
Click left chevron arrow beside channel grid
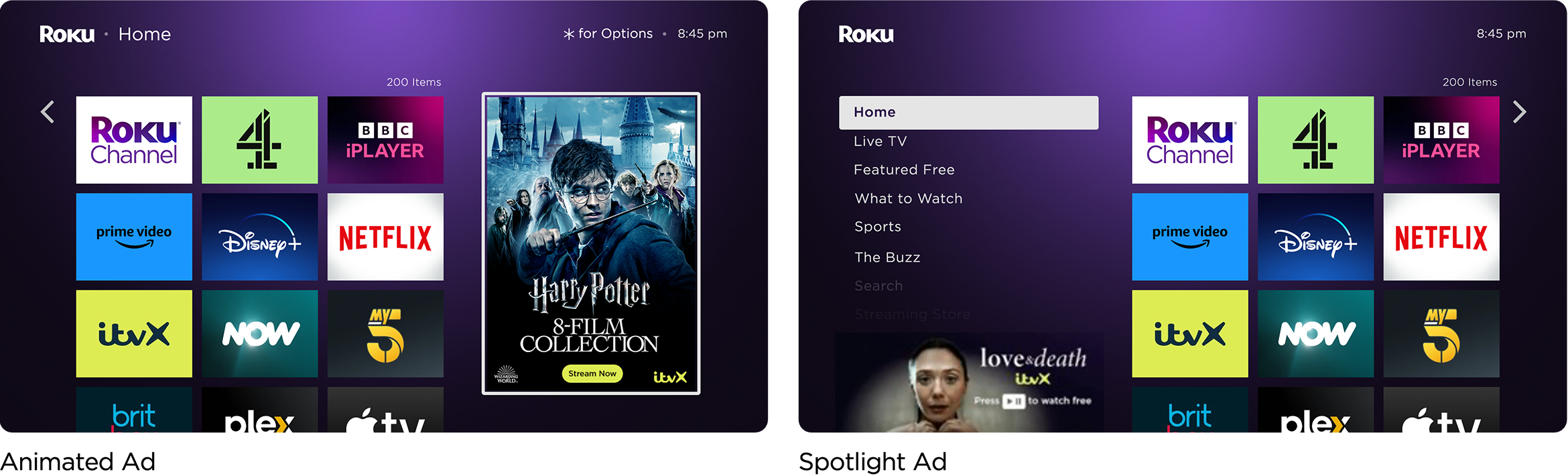point(48,112)
